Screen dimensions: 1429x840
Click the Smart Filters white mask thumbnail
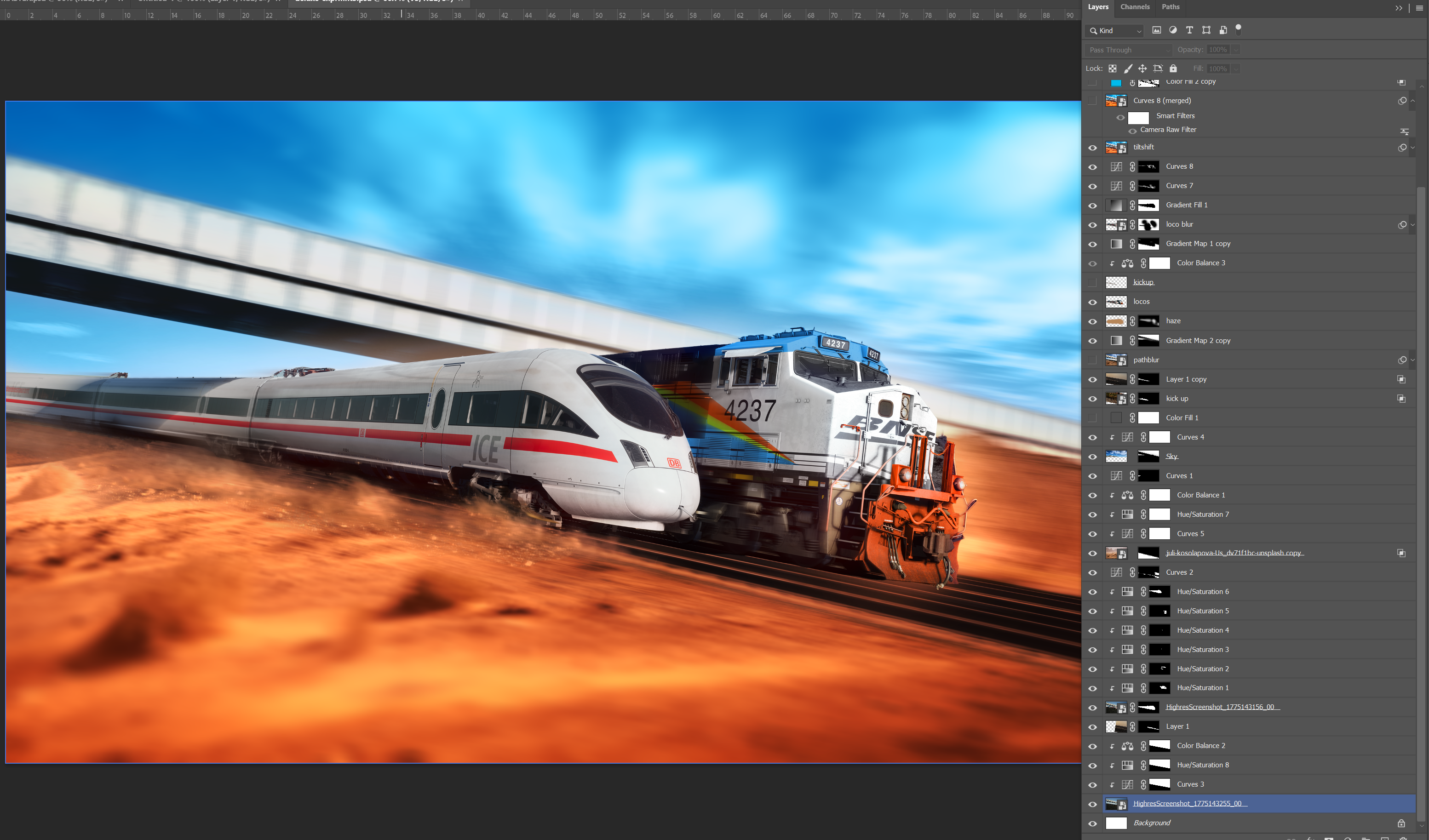click(x=1138, y=117)
